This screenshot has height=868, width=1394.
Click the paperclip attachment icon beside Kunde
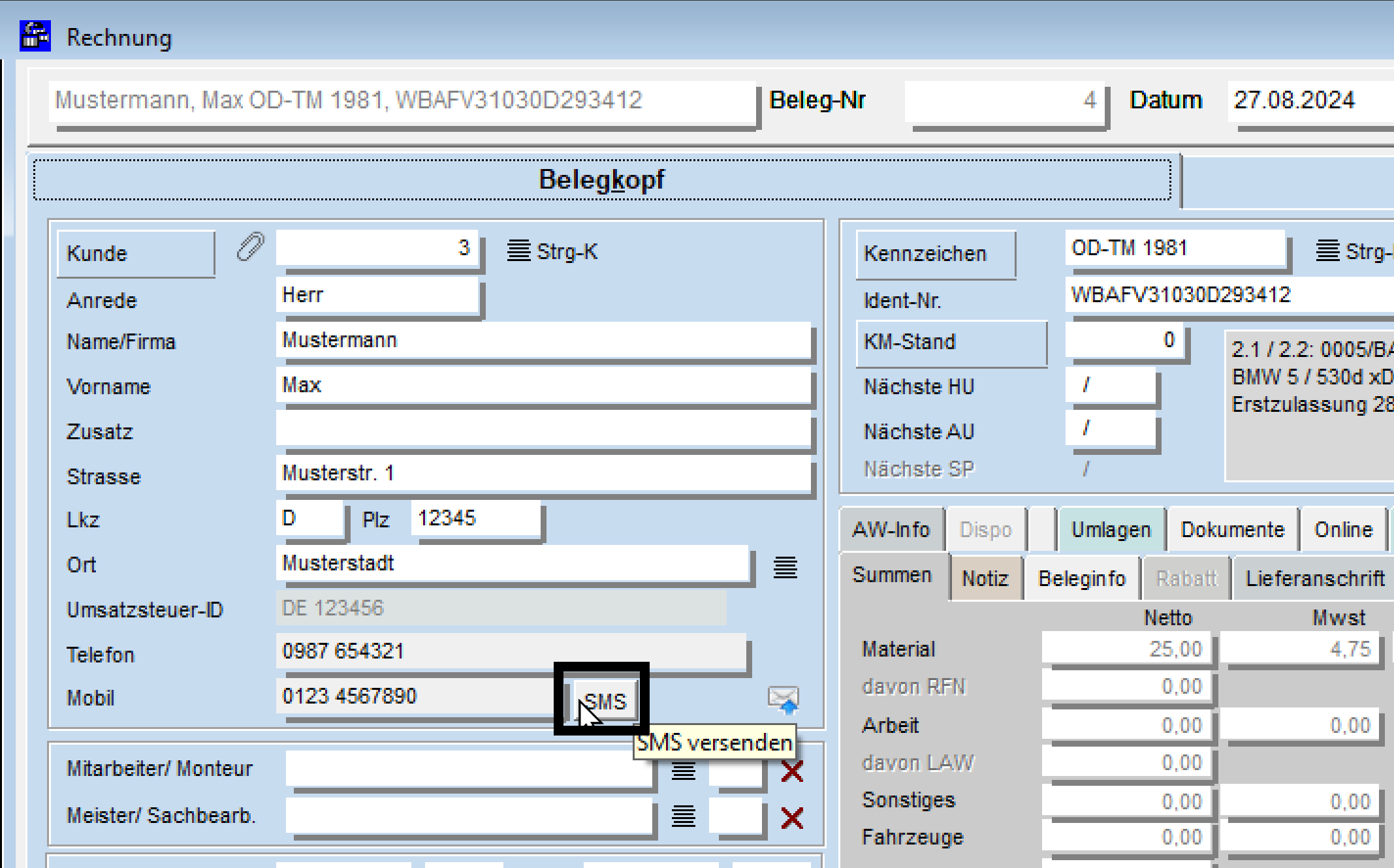tap(251, 247)
